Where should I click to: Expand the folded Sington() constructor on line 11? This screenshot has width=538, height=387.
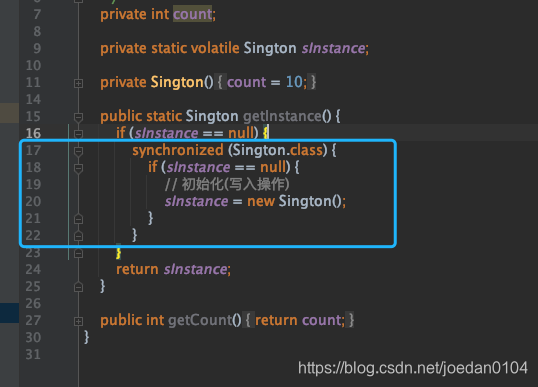click(x=78, y=83)
